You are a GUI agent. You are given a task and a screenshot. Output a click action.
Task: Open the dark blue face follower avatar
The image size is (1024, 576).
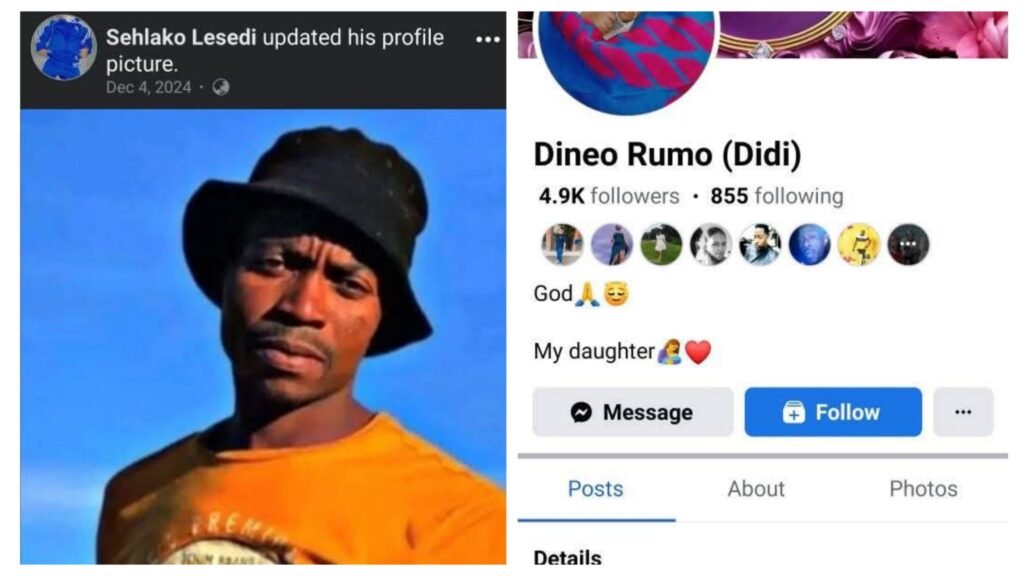pyautogui.click(x=809, y=245)
